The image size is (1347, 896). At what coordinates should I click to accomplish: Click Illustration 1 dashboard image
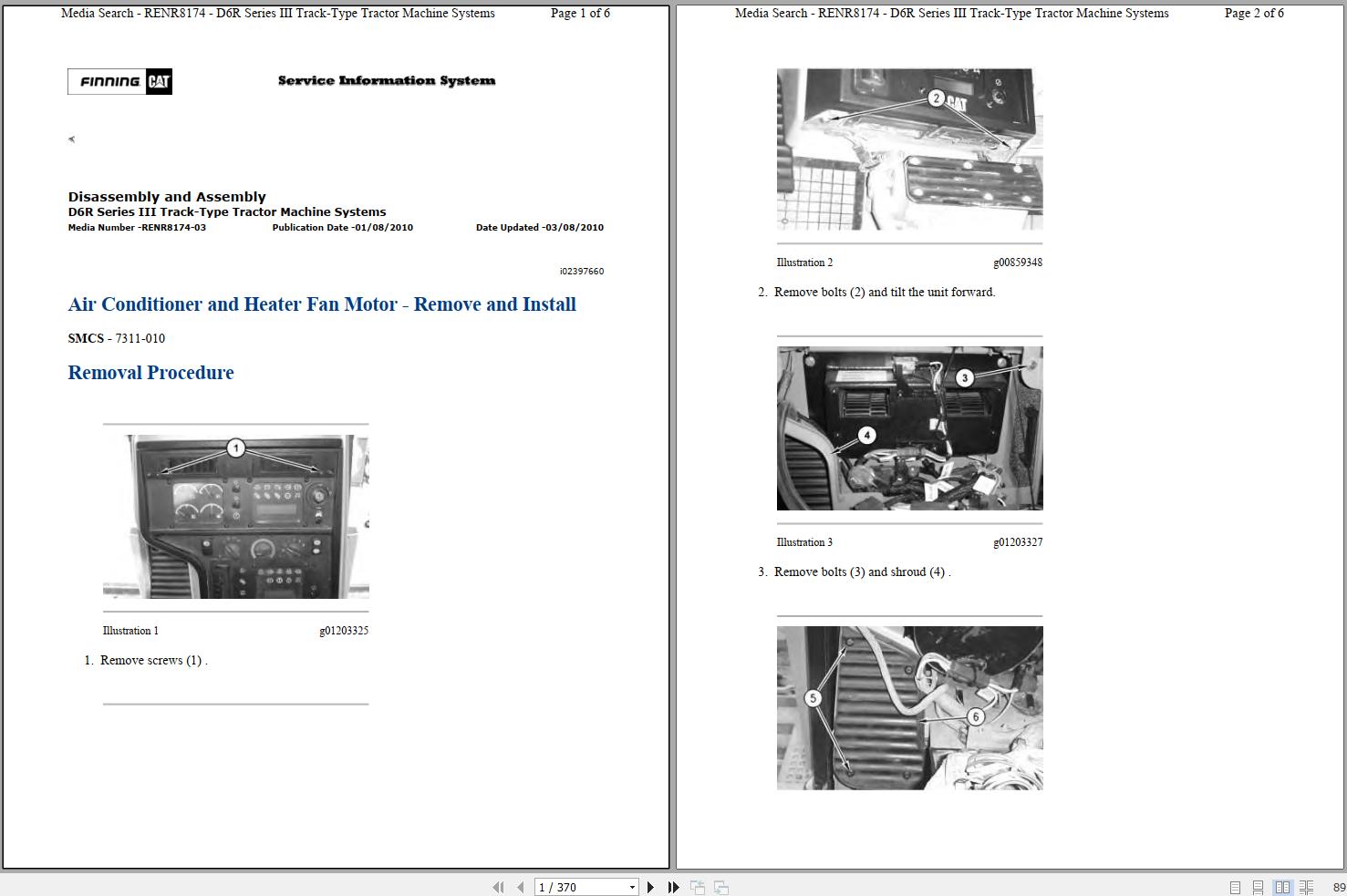[236, 517]
